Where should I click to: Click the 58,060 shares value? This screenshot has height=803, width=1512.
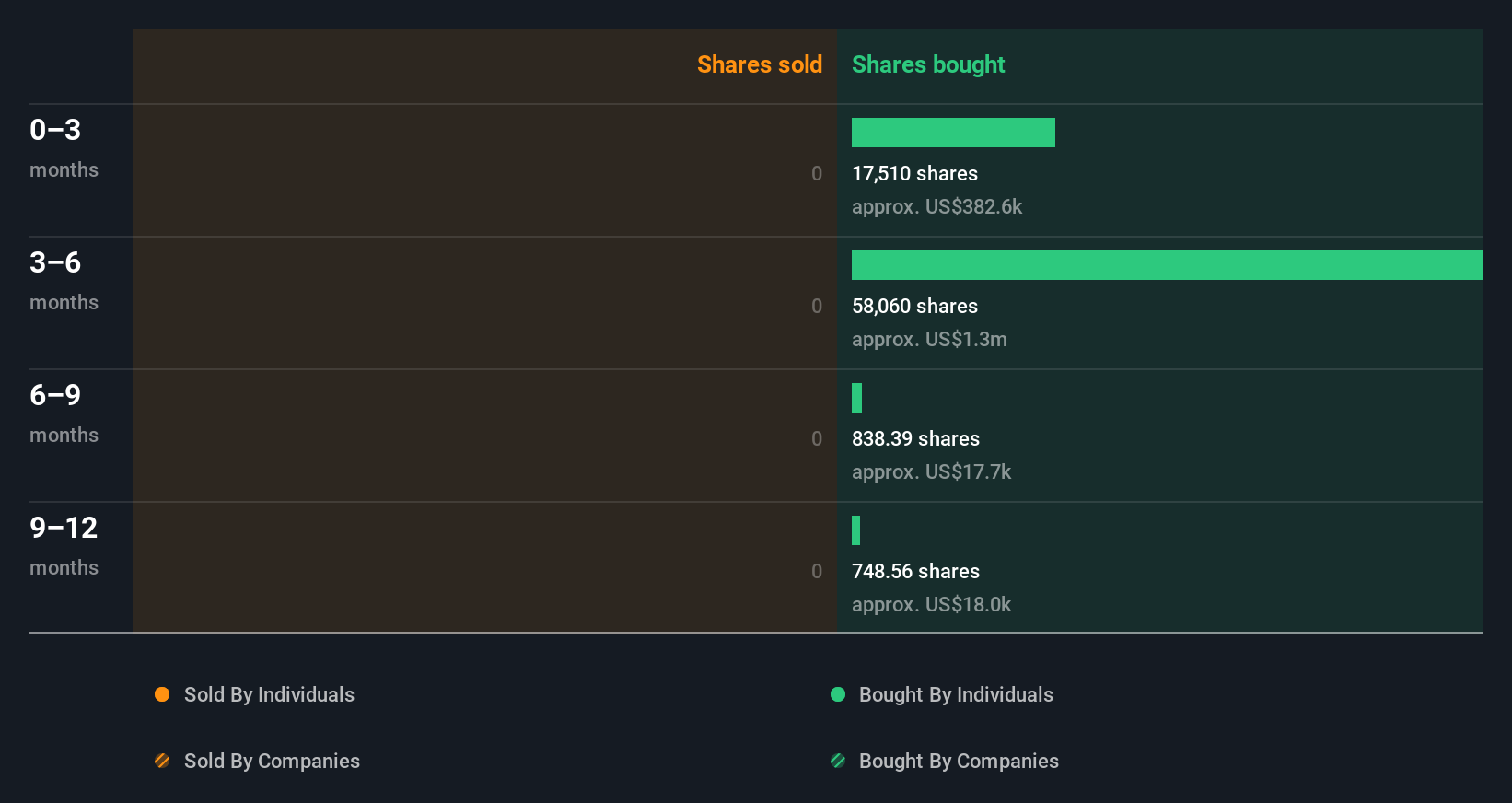[914, 306]
